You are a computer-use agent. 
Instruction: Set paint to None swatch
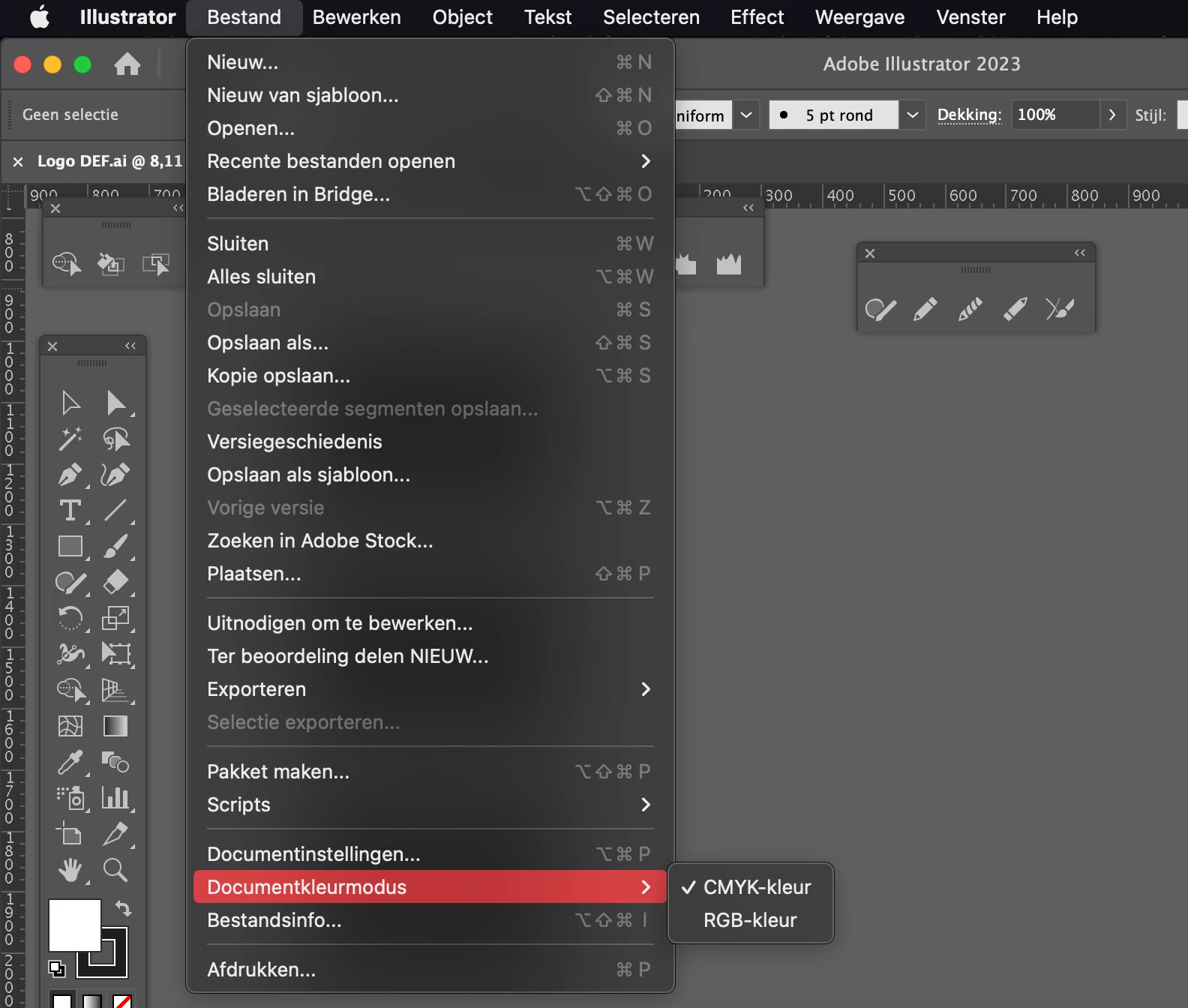click(122, 1000)
